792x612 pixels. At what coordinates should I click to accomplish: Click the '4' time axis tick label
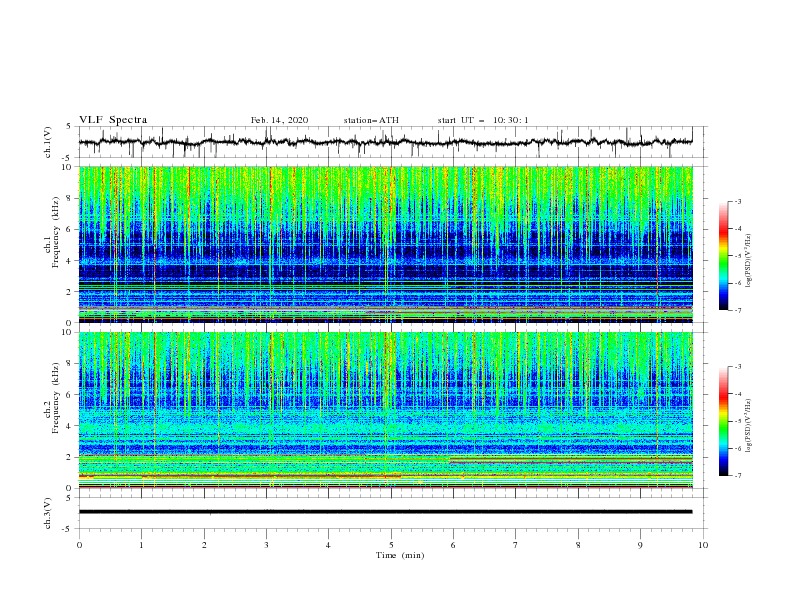click(328, 545)
